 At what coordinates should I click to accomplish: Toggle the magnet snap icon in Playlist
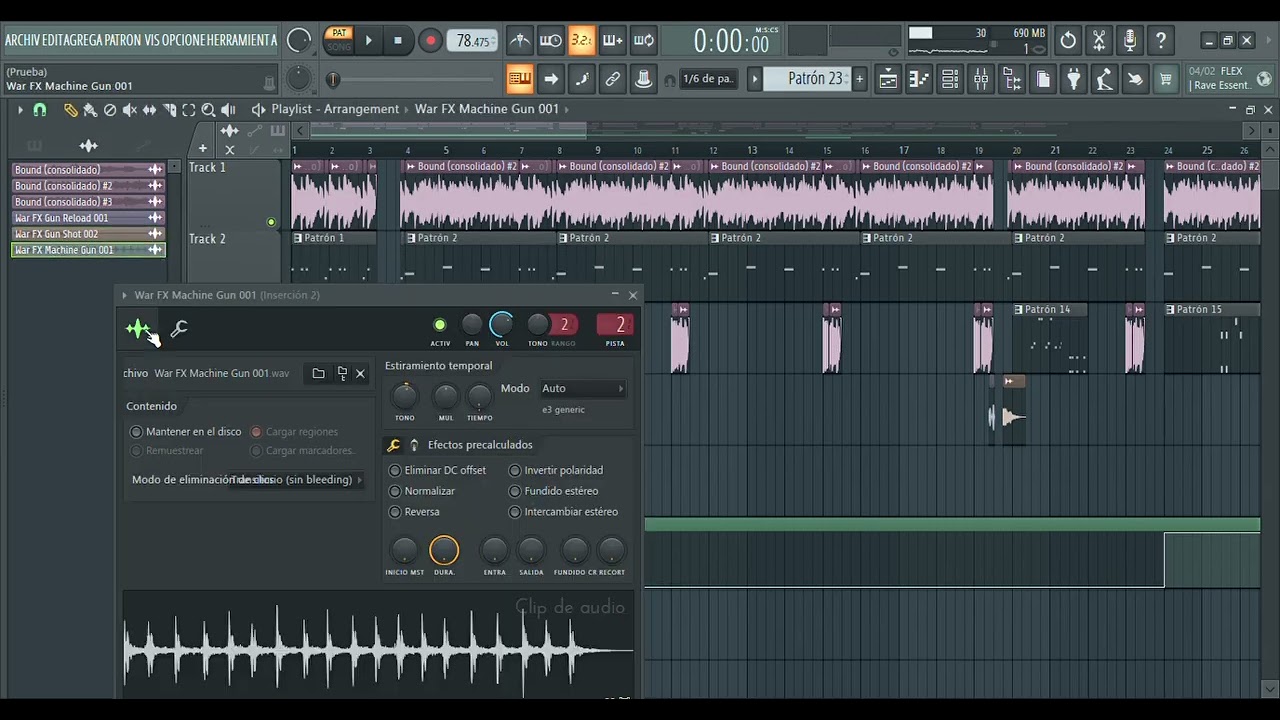[40, 110]
